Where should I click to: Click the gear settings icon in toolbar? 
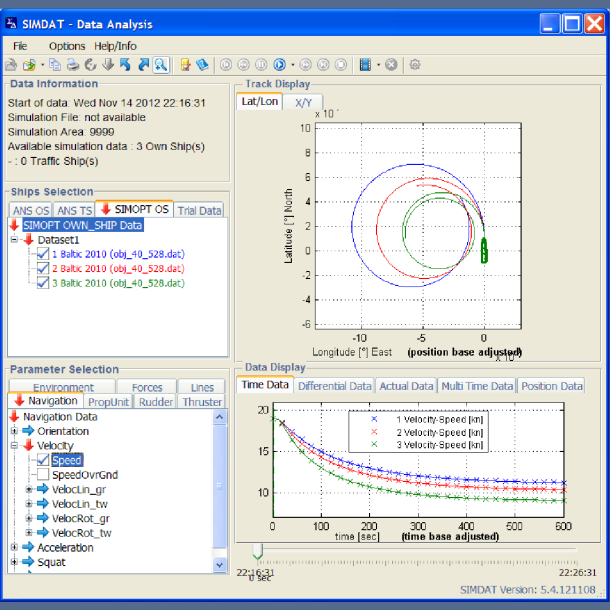coord(415,65)
